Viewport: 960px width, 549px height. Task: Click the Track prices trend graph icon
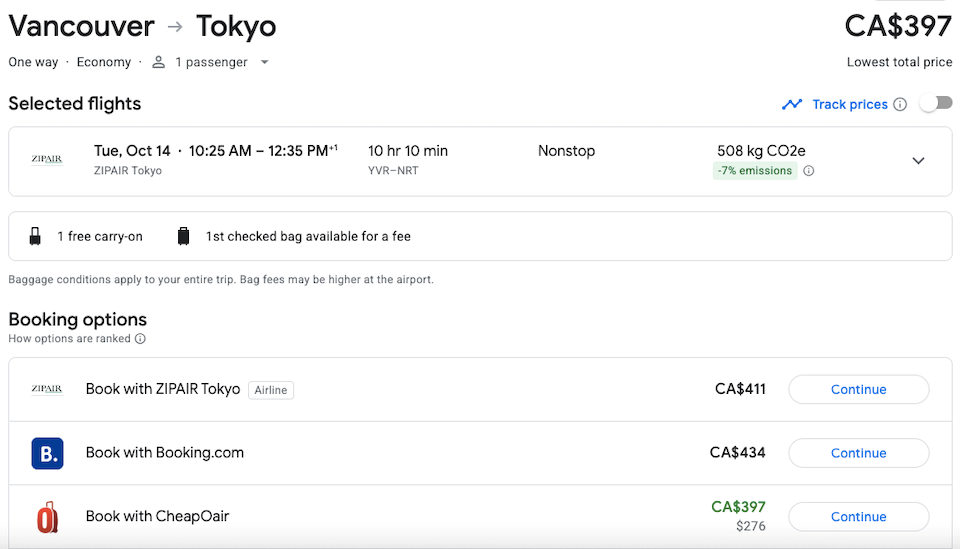coord(792,105)
